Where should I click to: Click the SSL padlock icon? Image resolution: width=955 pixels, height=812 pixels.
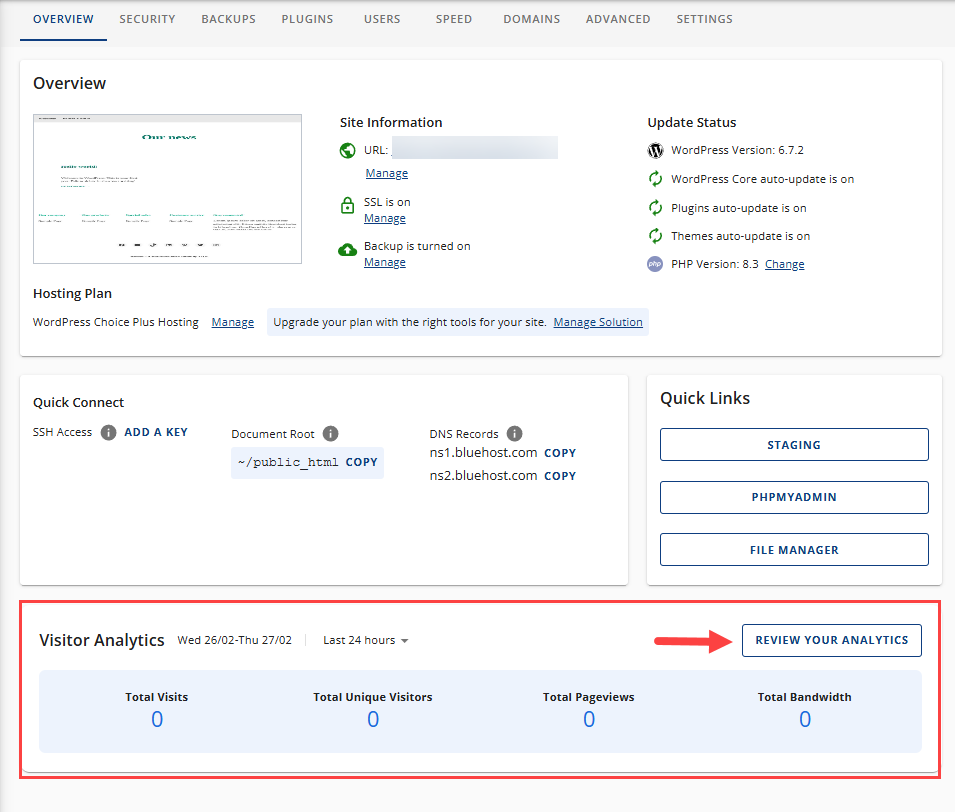pos(347,205)
